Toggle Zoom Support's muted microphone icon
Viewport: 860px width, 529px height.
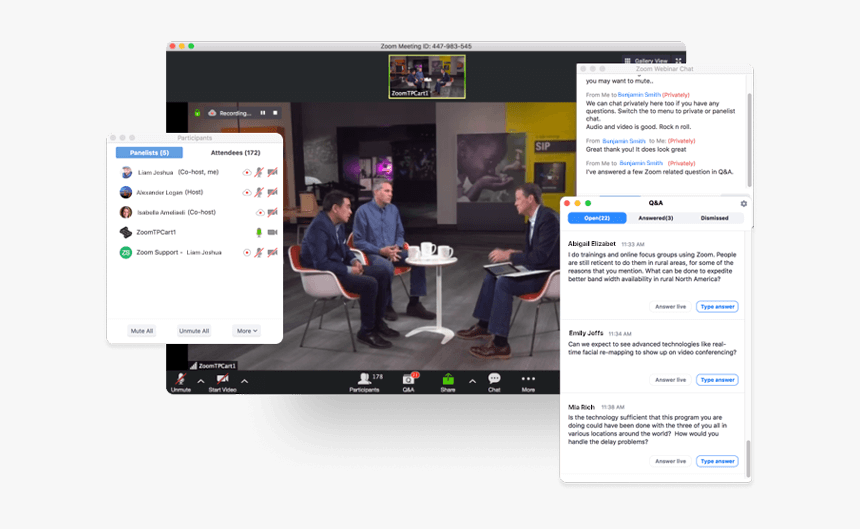point(259,252)
